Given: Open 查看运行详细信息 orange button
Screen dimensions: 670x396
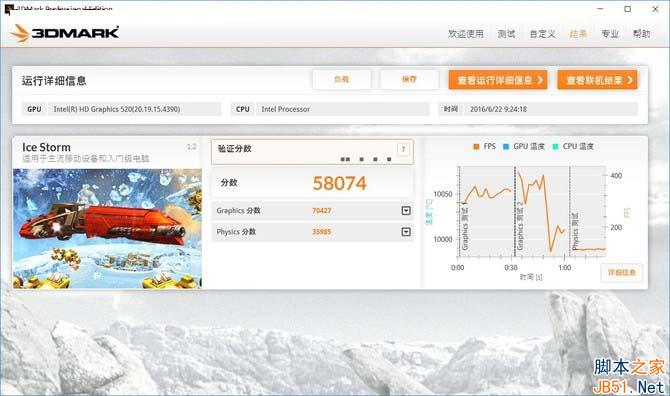Looking at the screenshot, I should tap(498, 80).
